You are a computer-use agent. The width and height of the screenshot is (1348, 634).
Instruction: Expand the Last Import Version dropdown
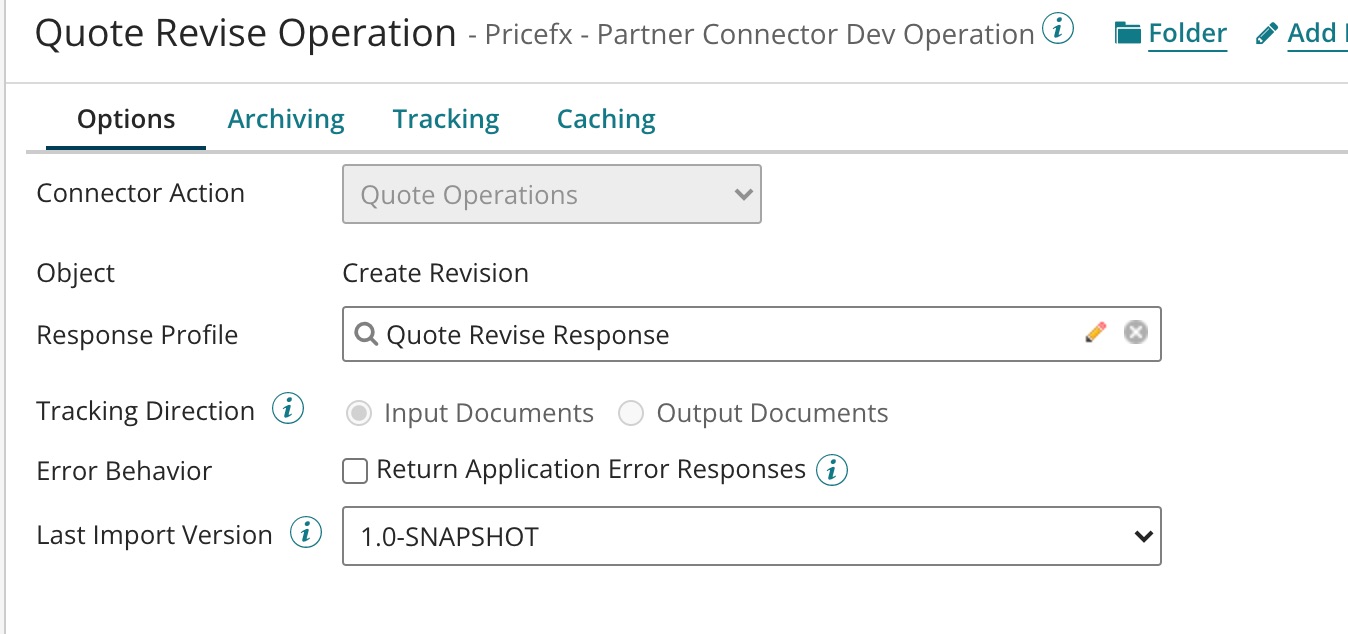(751, 536)
